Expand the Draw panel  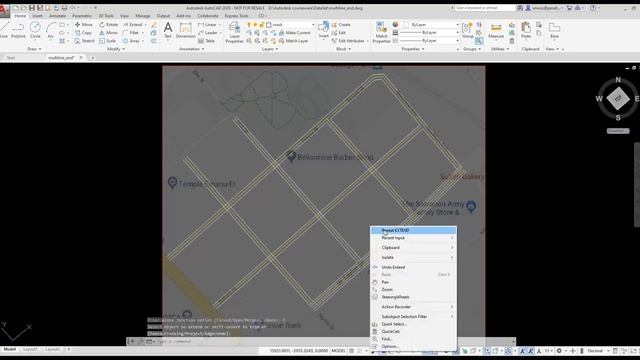point(34,49)
